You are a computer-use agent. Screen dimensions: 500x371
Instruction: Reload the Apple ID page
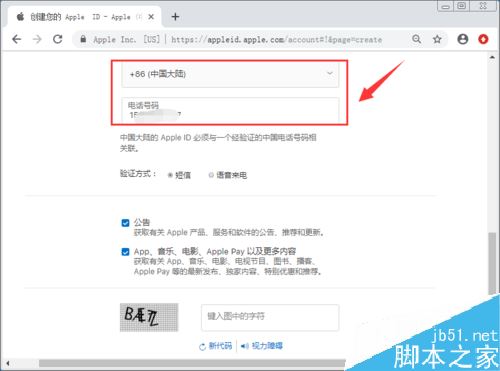[58, 39]
